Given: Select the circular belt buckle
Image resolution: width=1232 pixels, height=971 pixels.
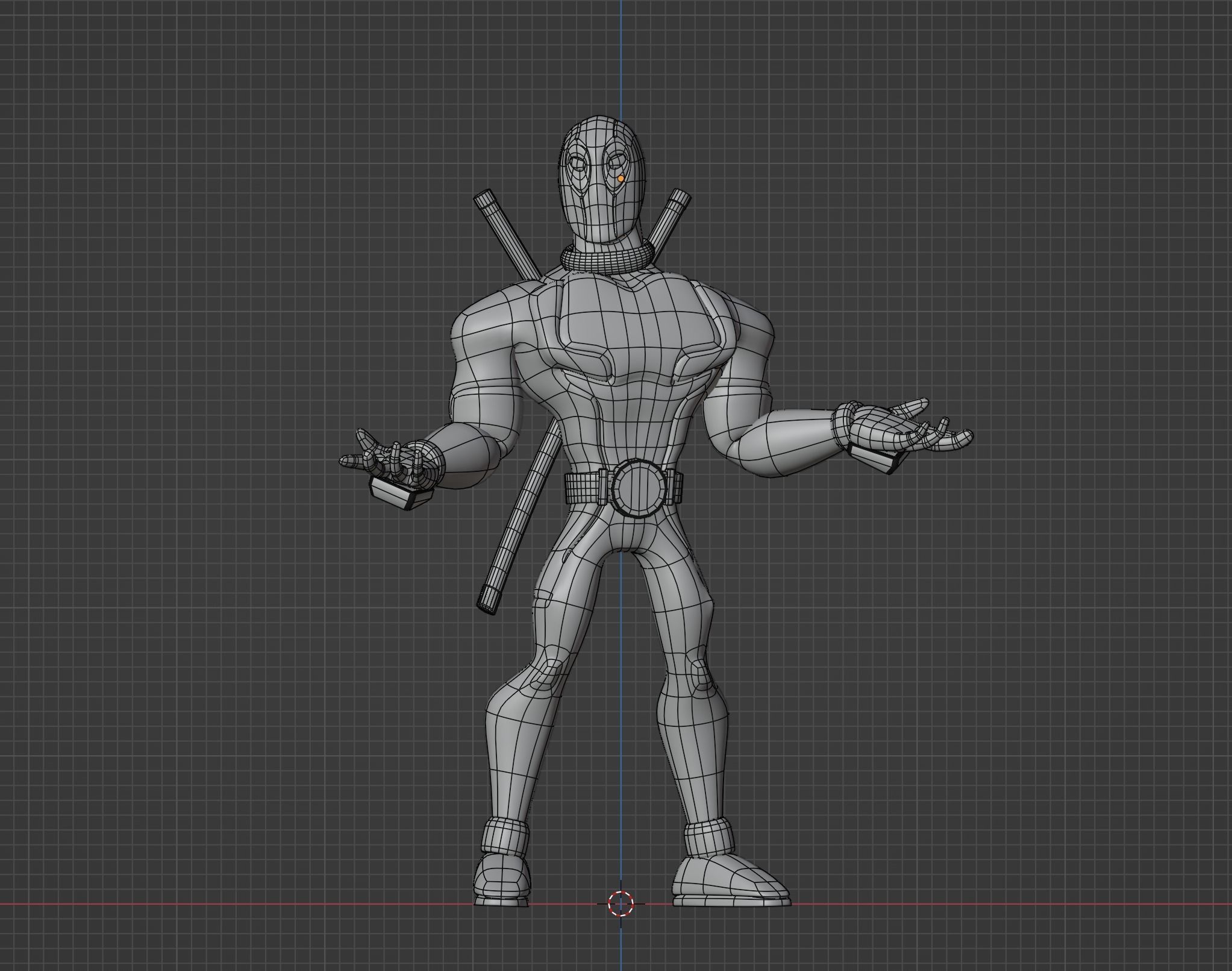Looking at the screenshot, I should coord(640,487).
